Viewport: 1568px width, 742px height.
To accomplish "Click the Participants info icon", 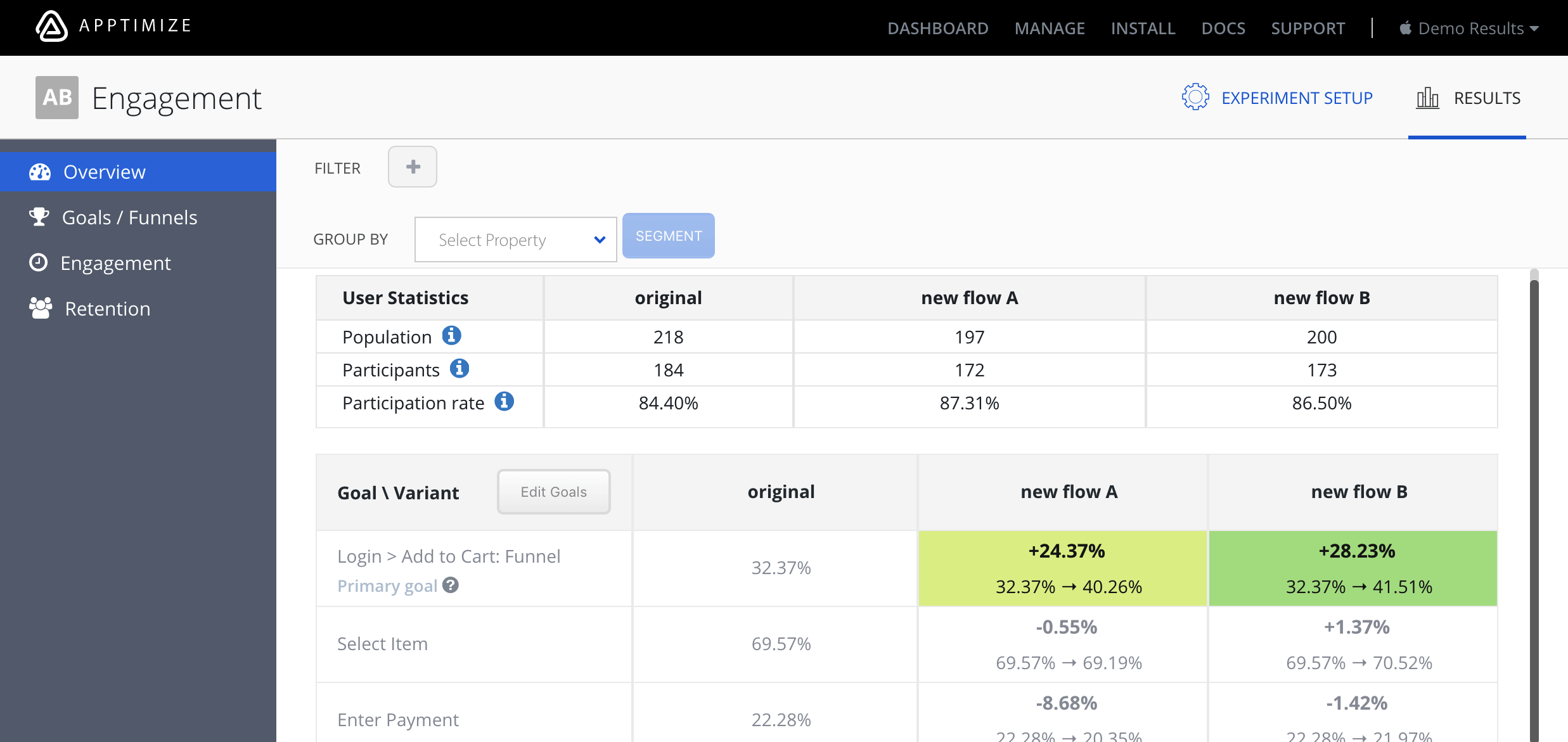I will 459,368.
